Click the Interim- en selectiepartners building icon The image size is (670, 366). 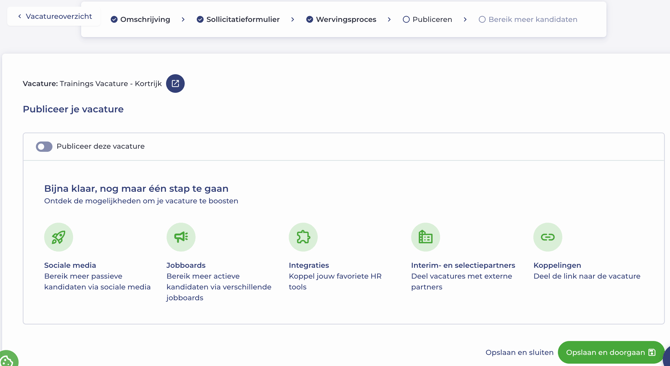425,237
